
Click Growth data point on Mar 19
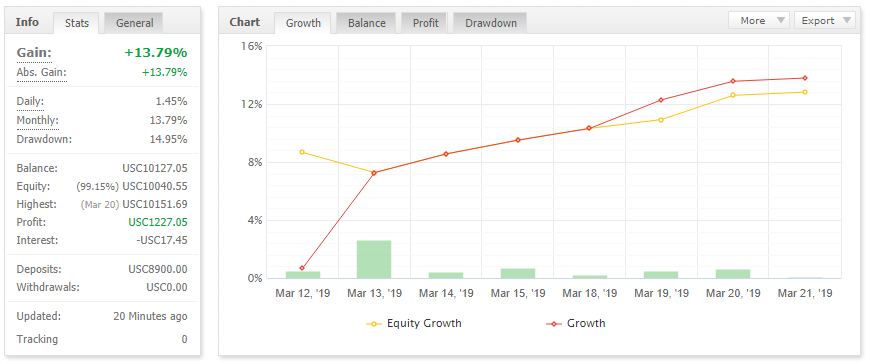661,100
